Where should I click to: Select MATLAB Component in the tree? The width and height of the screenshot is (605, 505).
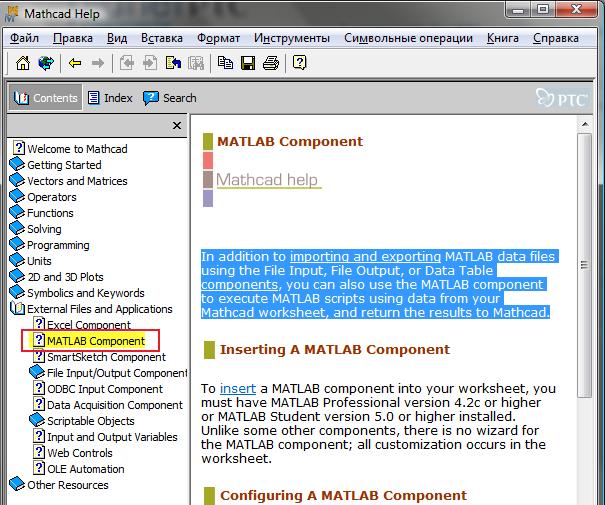96,341
